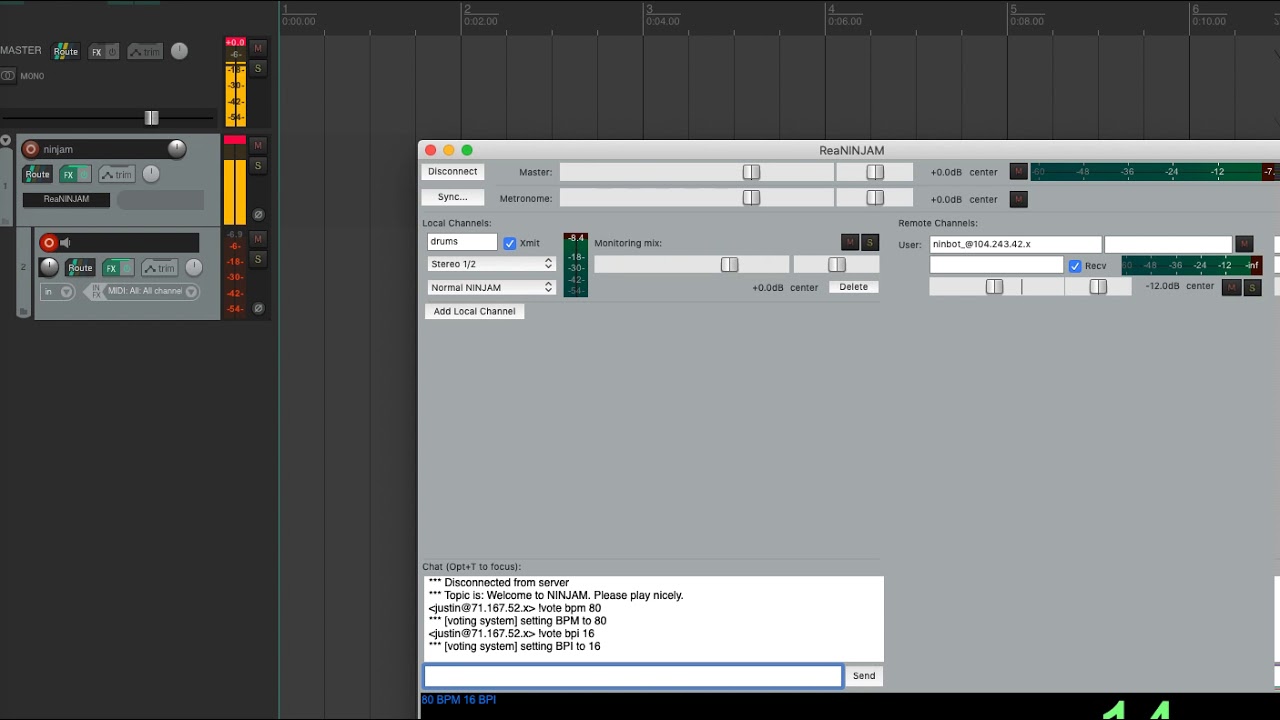Screen dimensions: 1280x720
Task: Open the ninjam track trim envelope
Action: [x=117, y=174]
